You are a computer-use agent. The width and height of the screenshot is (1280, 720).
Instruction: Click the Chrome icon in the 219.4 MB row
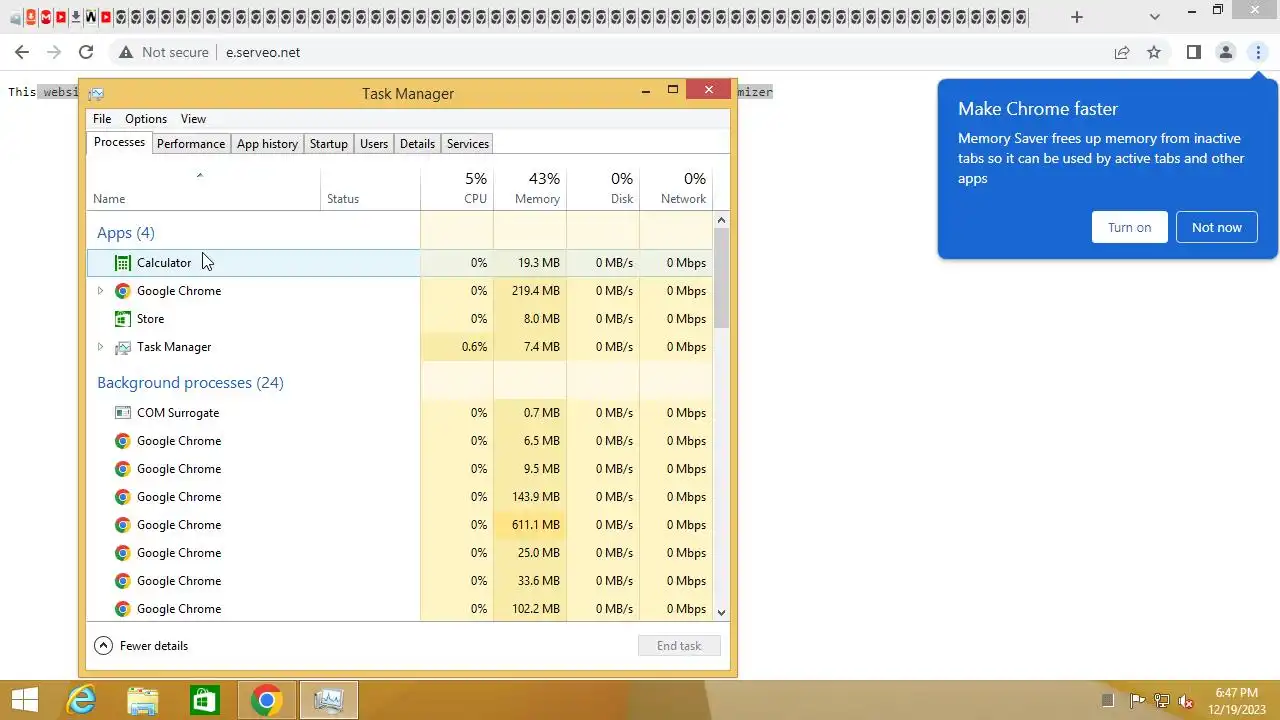click(x=122, y=291)
